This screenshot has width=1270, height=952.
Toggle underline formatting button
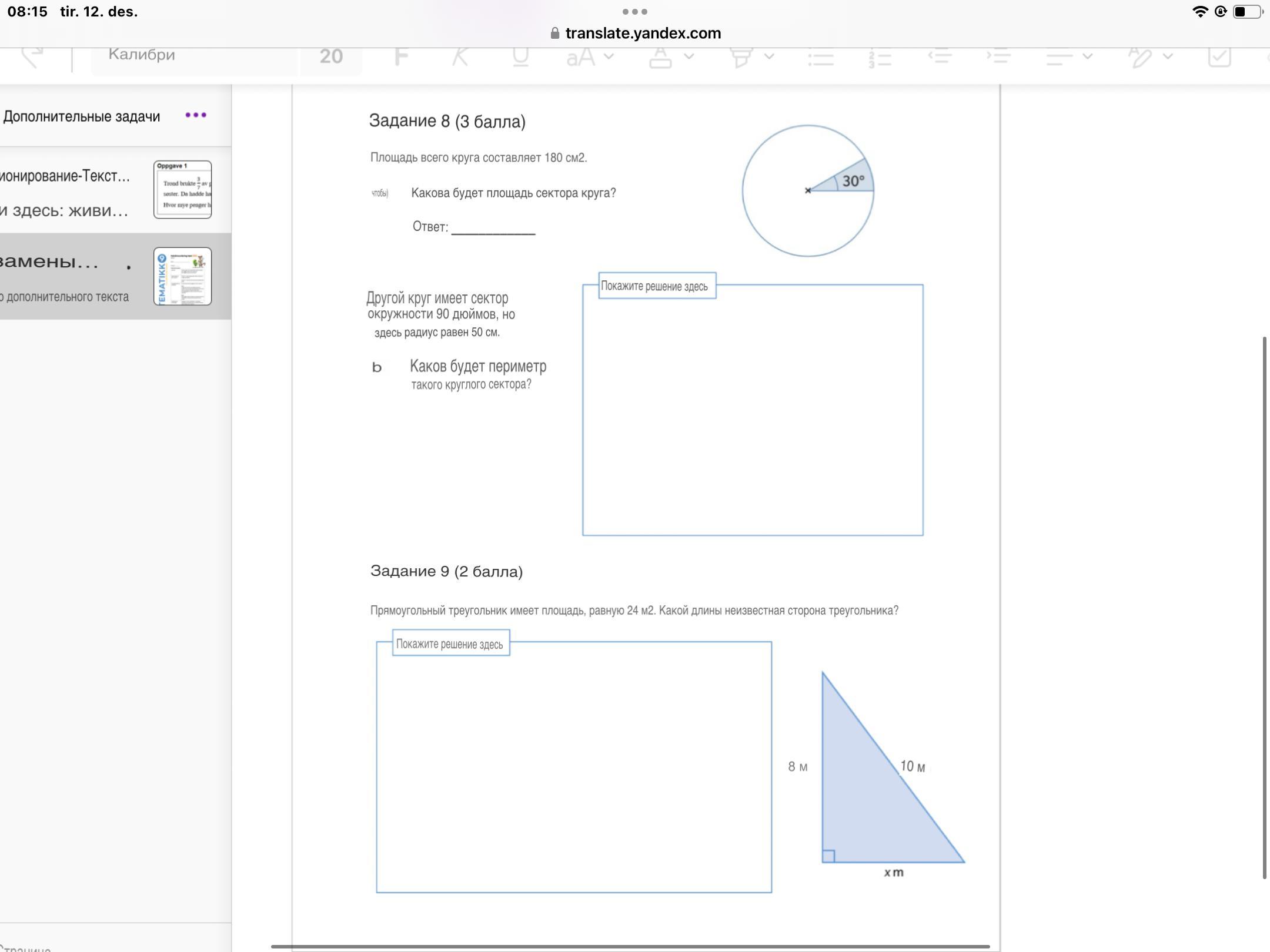(520, 56)
